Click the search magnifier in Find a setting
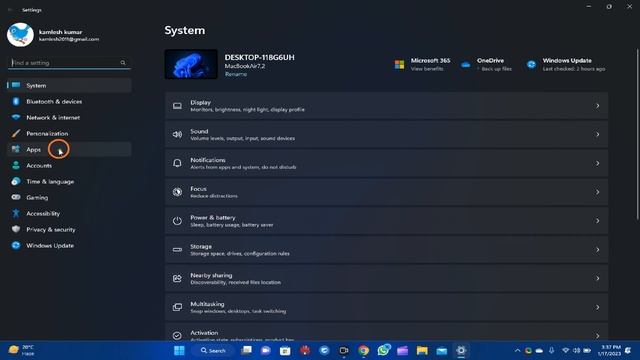 tap(123, 63)
